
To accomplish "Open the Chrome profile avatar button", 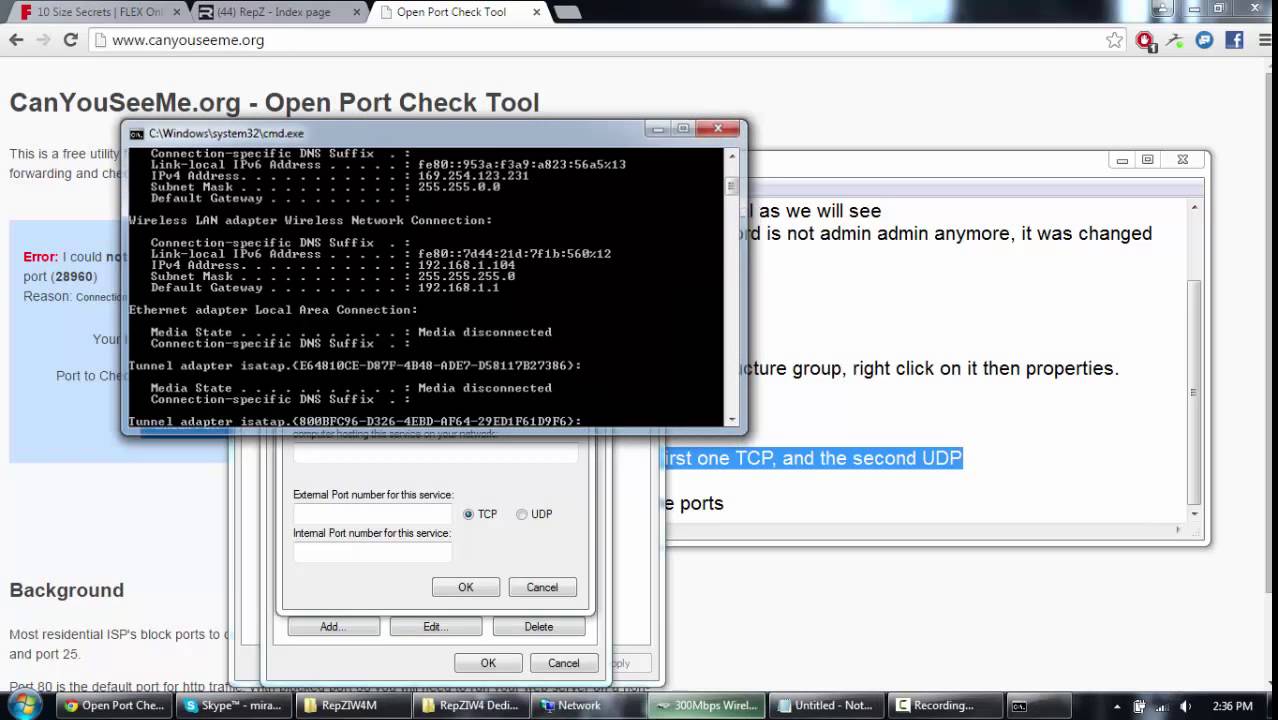I will 1161,8.
